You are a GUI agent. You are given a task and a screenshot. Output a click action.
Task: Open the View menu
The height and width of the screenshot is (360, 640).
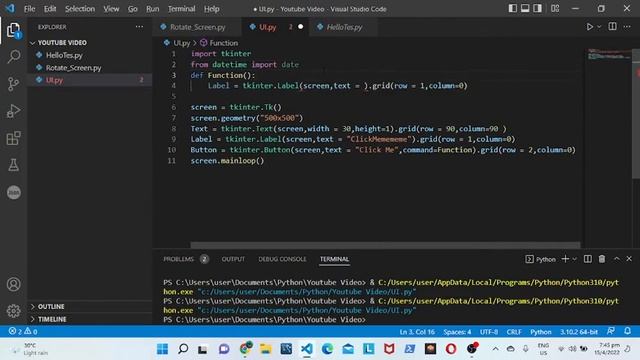111,9
